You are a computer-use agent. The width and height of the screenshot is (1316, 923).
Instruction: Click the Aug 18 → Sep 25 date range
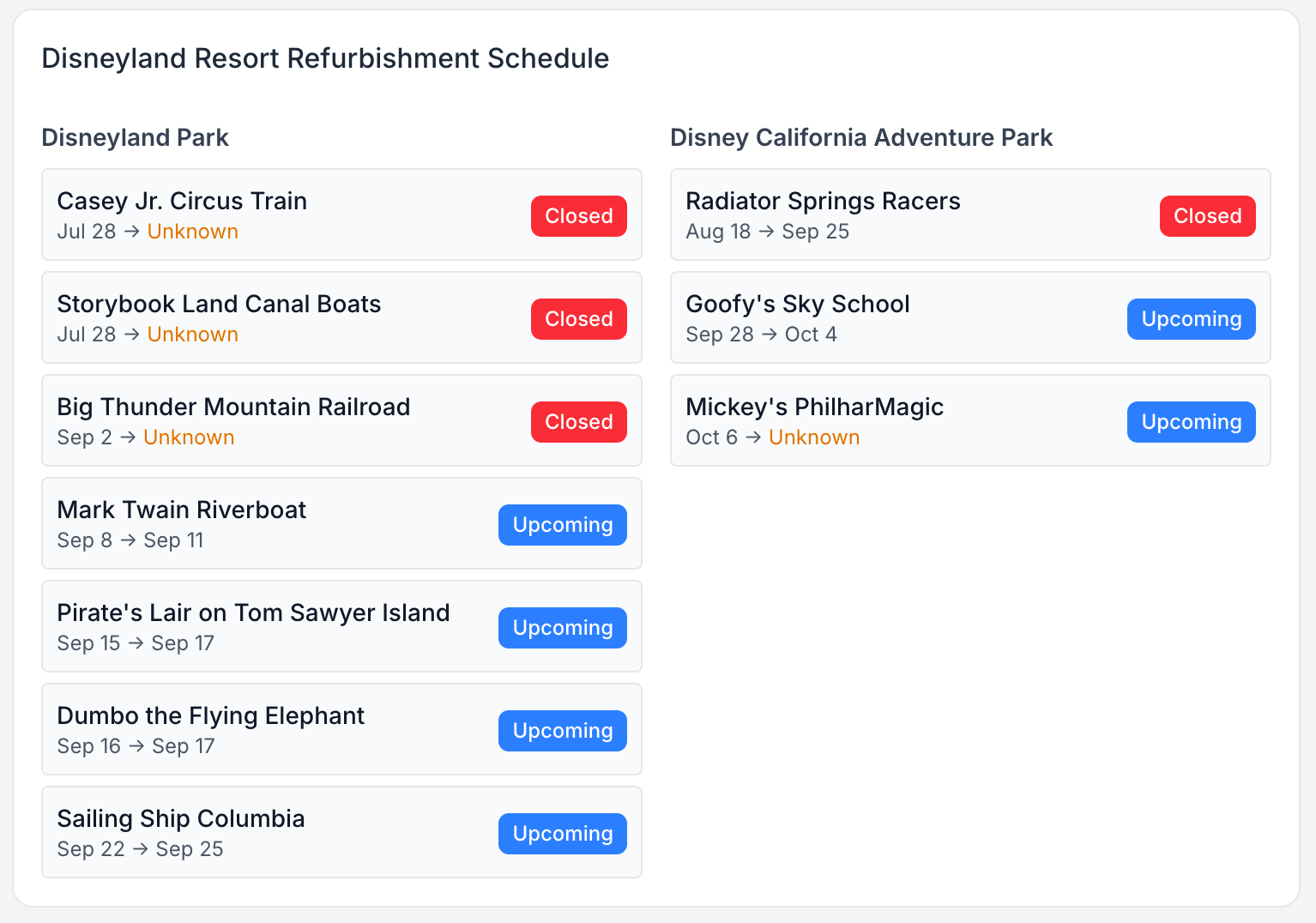tap(767, 232)
